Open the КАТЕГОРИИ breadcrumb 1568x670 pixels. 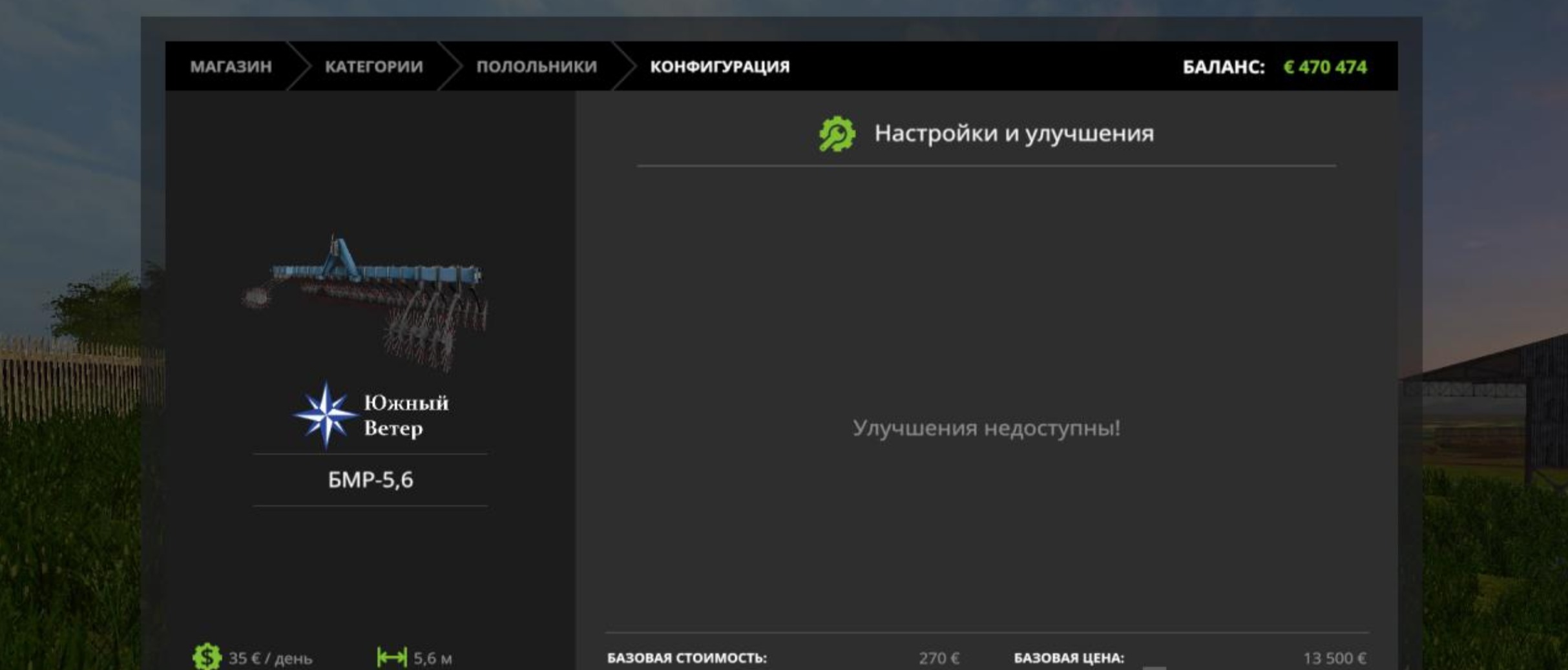pyautogui.click(x=373, y=67)
